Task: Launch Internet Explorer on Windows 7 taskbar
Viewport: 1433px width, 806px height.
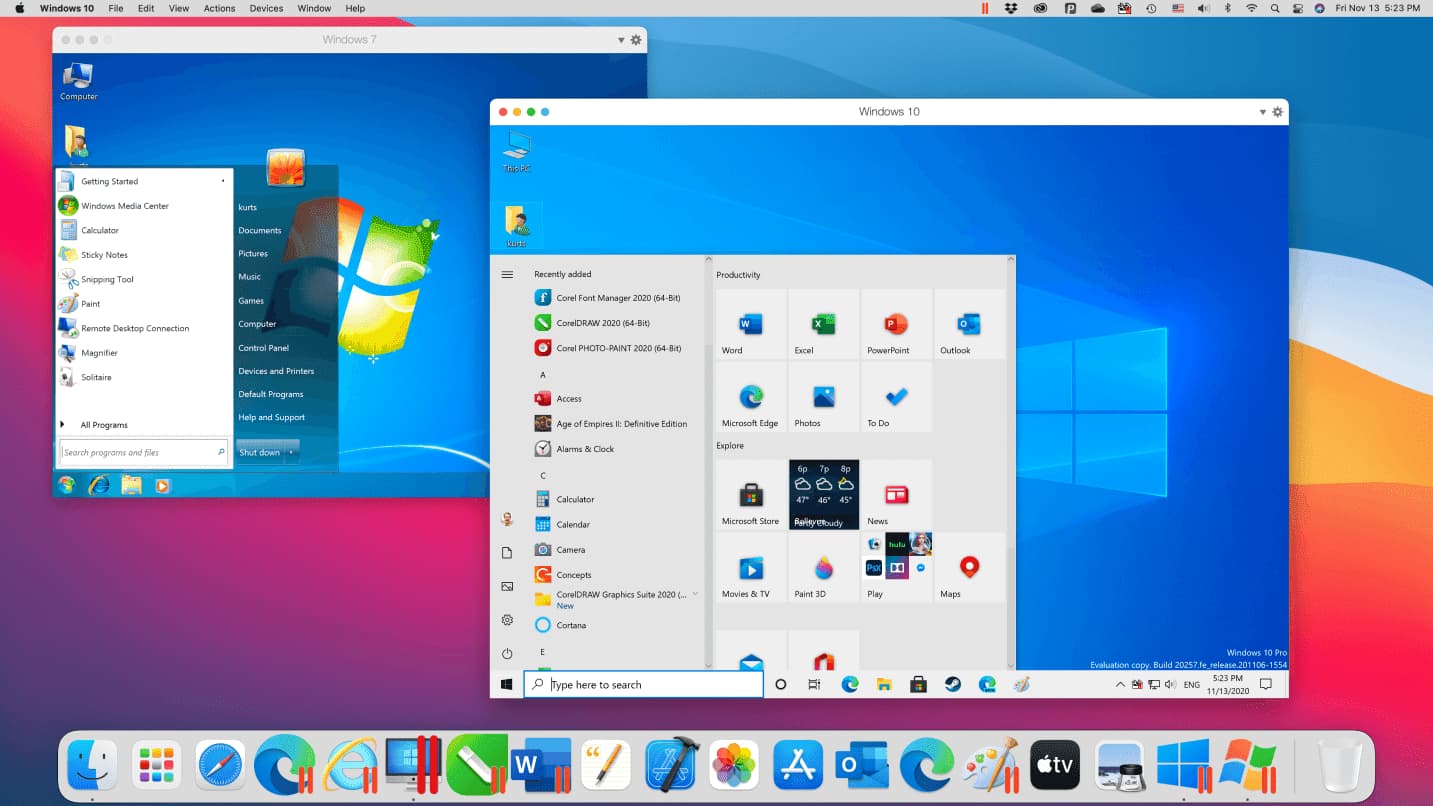Action: pyautogui.click(x=99, y=485)
